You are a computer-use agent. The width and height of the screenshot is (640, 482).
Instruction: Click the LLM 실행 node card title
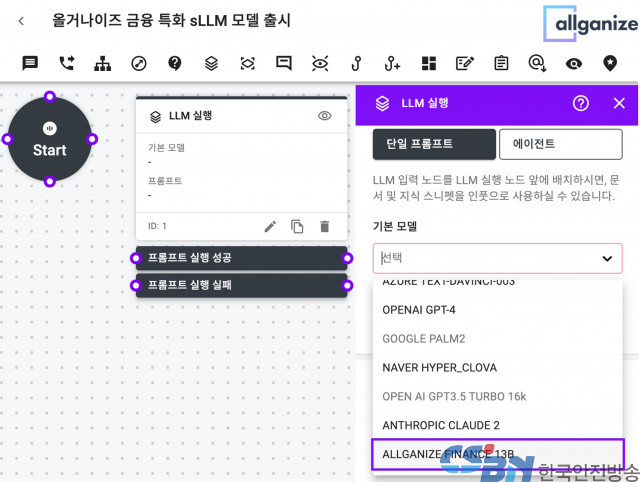tap(190, 116)
